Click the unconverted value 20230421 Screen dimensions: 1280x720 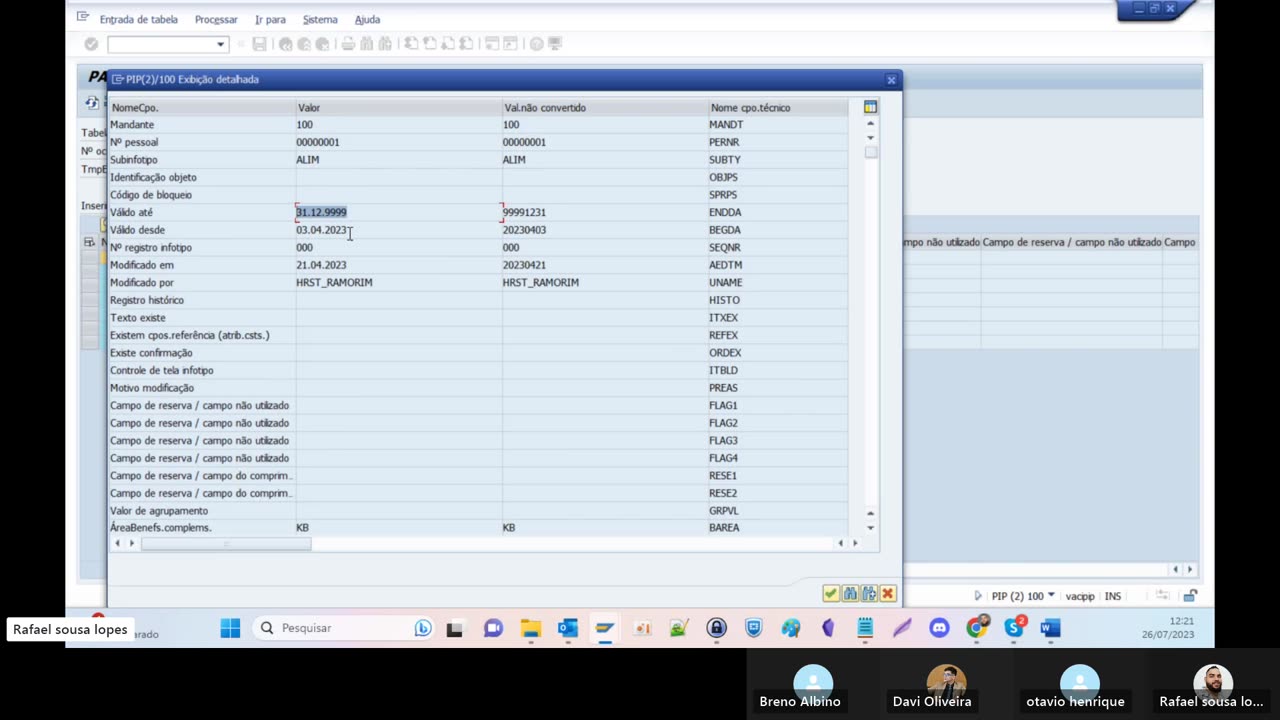click(524, 265)
